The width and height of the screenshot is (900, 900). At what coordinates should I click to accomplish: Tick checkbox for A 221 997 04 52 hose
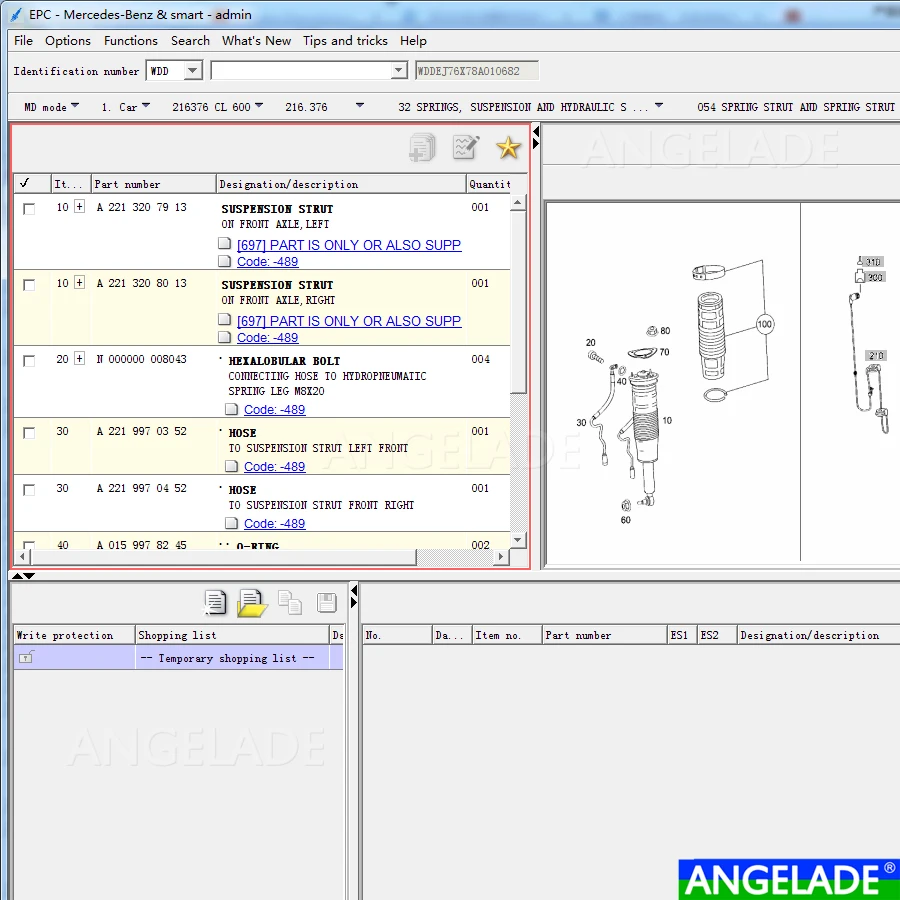coord(29,489)
